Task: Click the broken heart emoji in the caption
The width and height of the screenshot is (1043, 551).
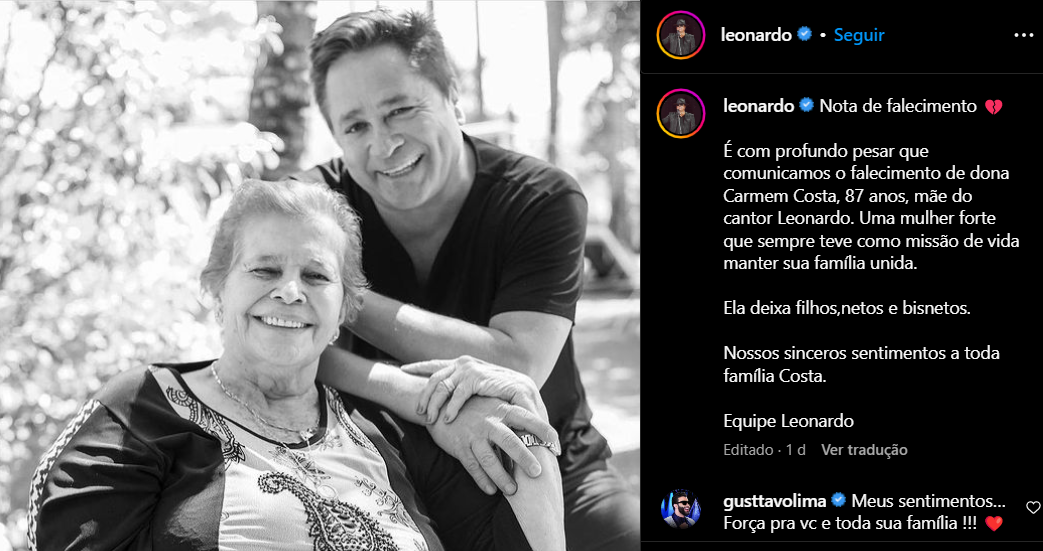Action: (993, 106)
